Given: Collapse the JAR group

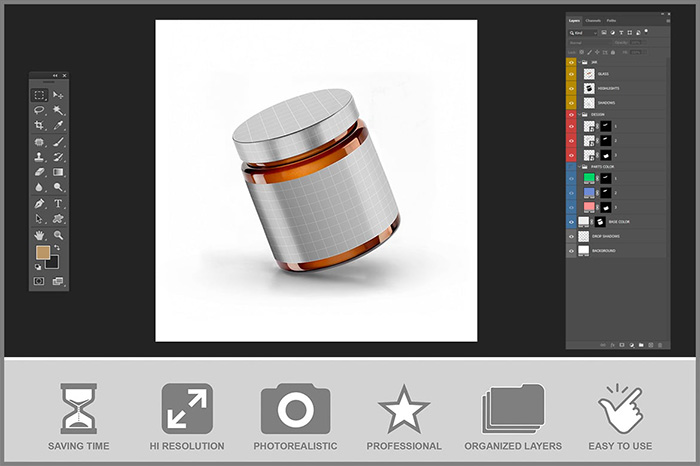Looking at the screenshot, I should 579,62.
